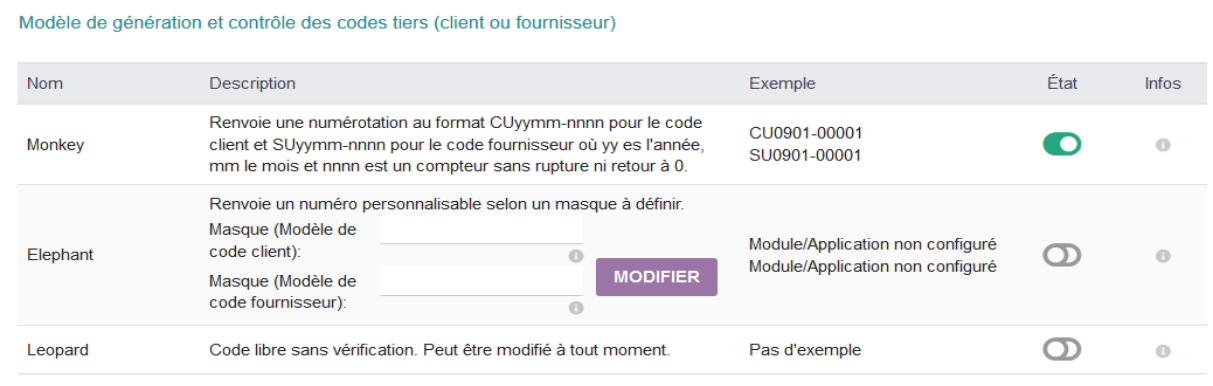Select the Description column header

click(x=252, y=84)
